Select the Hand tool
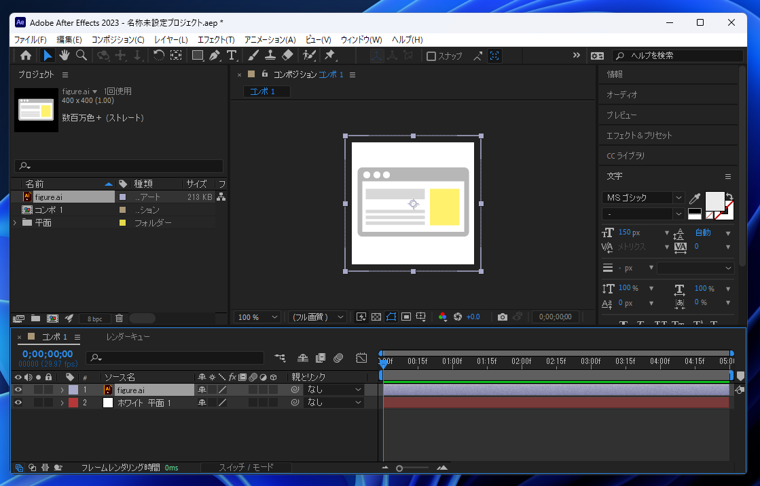 (x=64, y=56)
